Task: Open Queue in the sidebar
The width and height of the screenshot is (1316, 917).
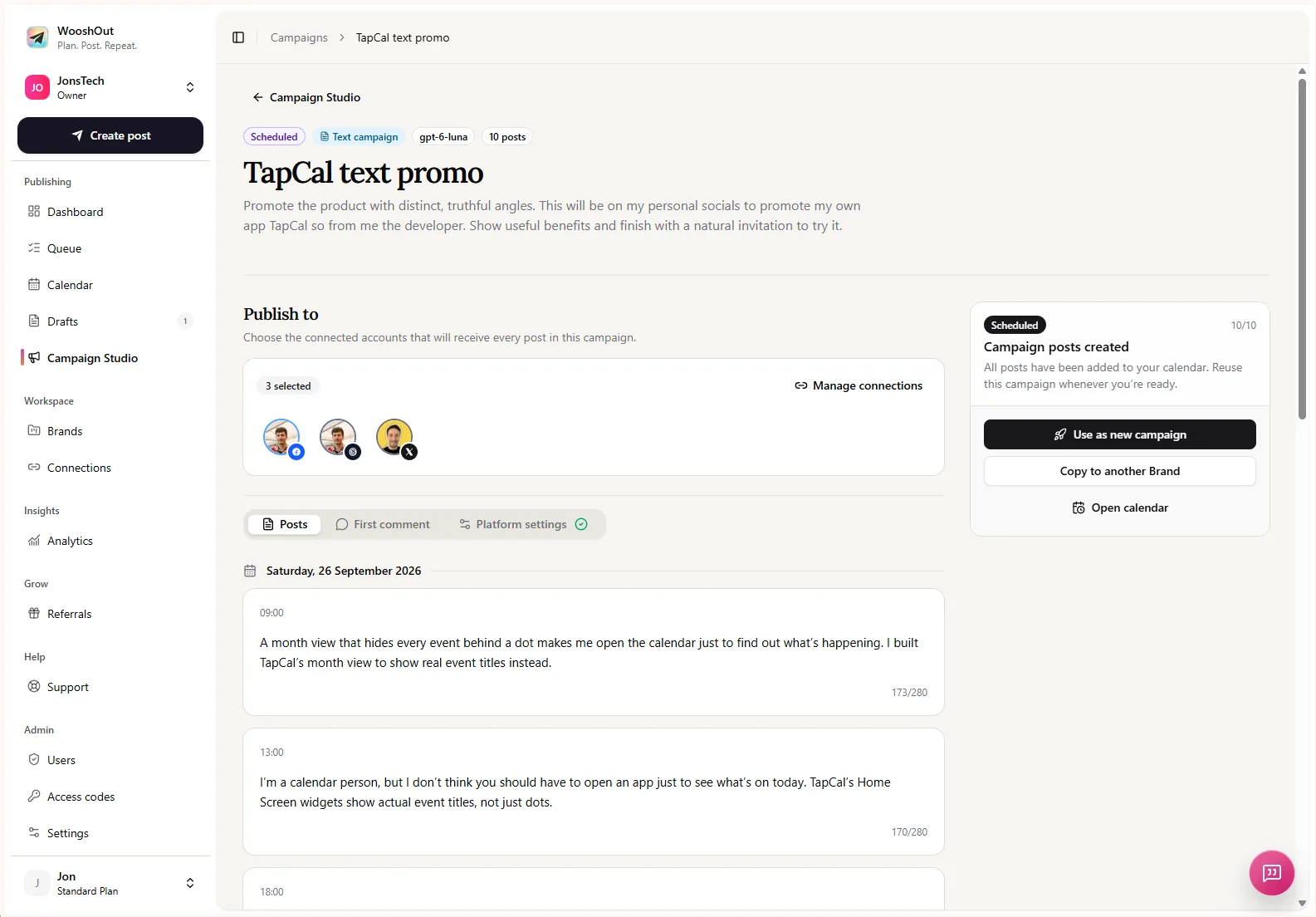Action: point(110,248)
